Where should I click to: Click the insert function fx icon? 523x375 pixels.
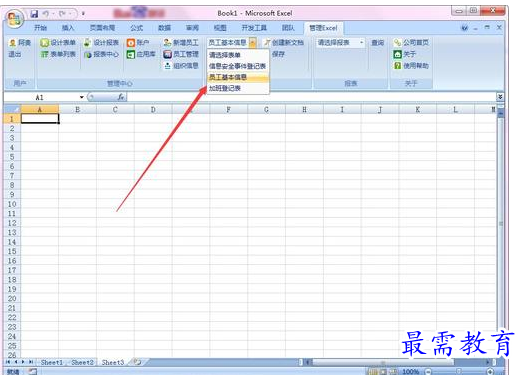121,97
